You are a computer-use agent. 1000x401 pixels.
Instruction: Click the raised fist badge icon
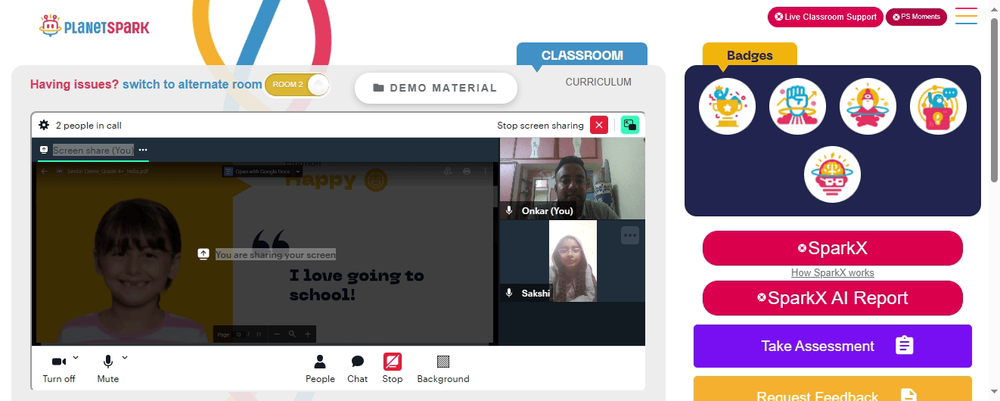(797, 106)
